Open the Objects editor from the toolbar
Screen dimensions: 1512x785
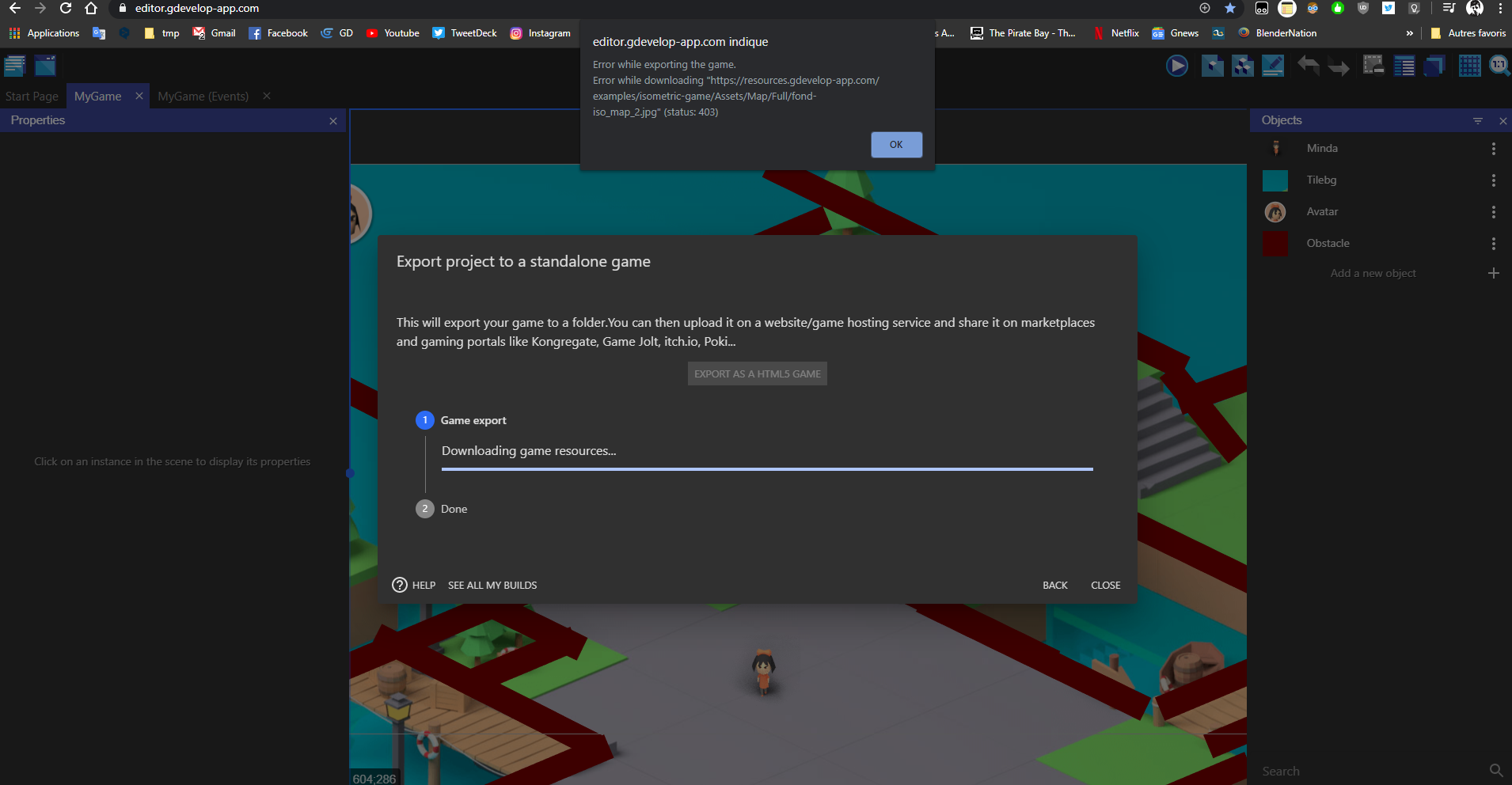[x=1212, y=66]
